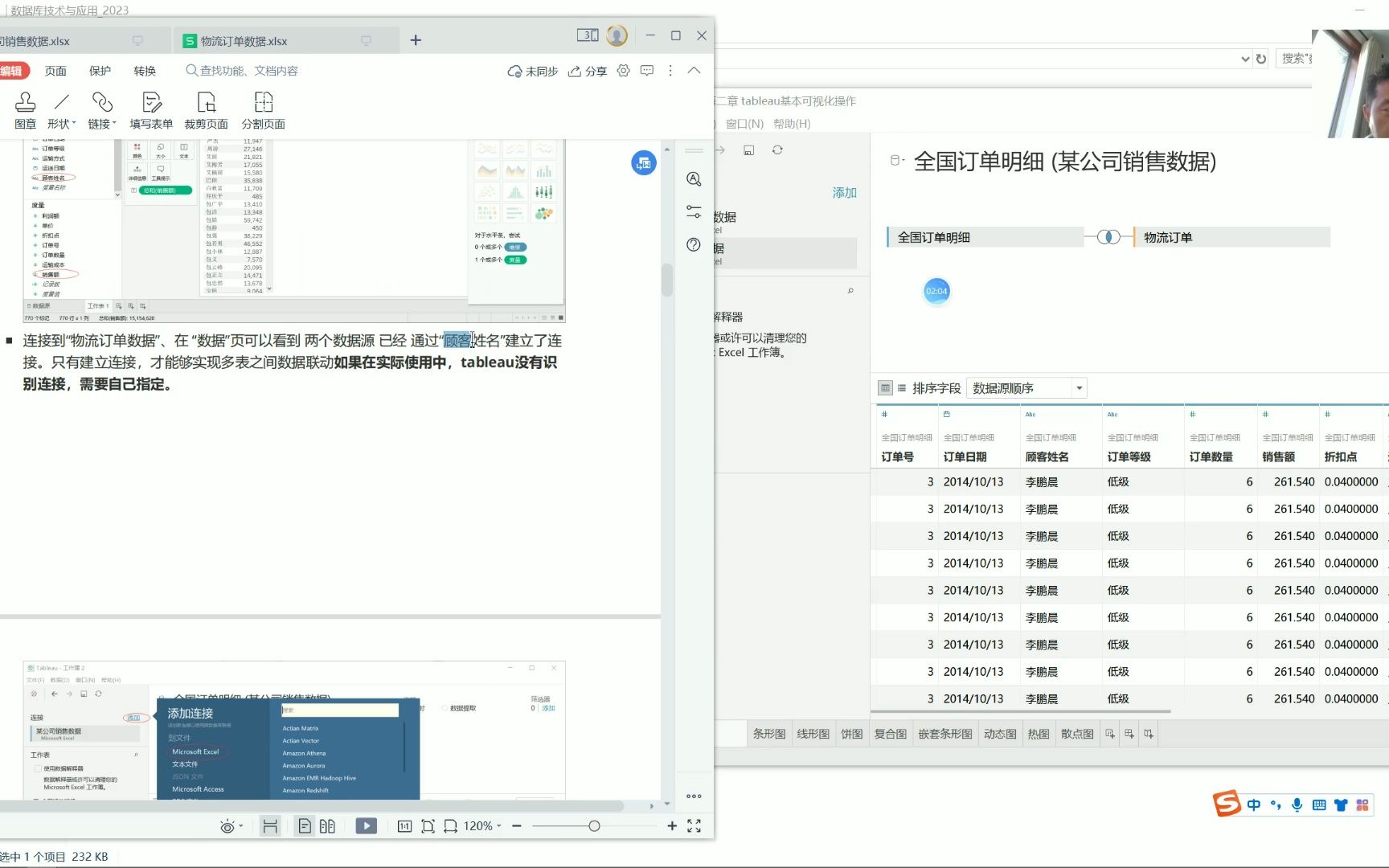Open the 120% zoom level dropdown
Image resolution: width=1389 pixels, height=868 pixels.
[482, 826]
